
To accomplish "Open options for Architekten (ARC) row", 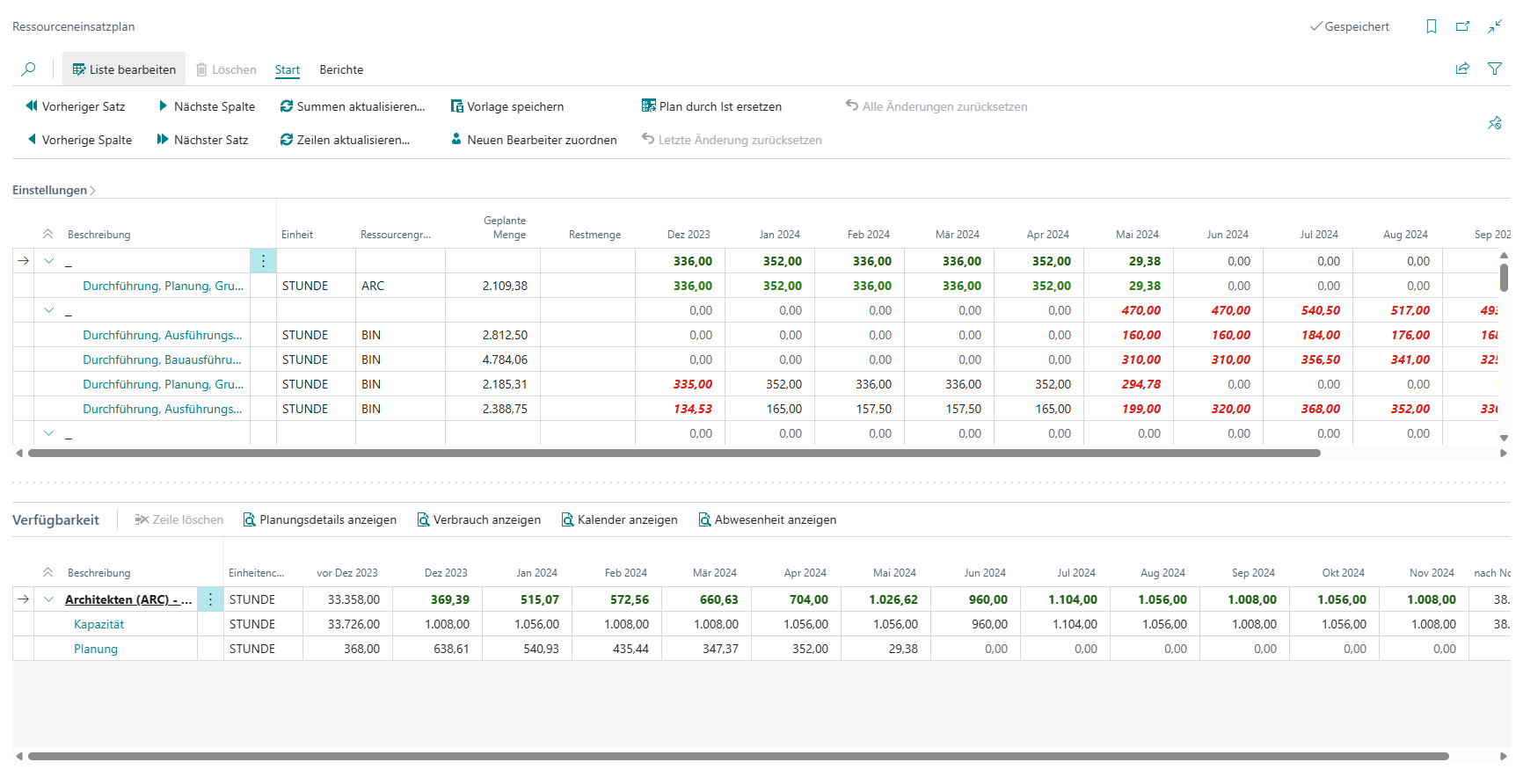I will click(x=210, y=599).
